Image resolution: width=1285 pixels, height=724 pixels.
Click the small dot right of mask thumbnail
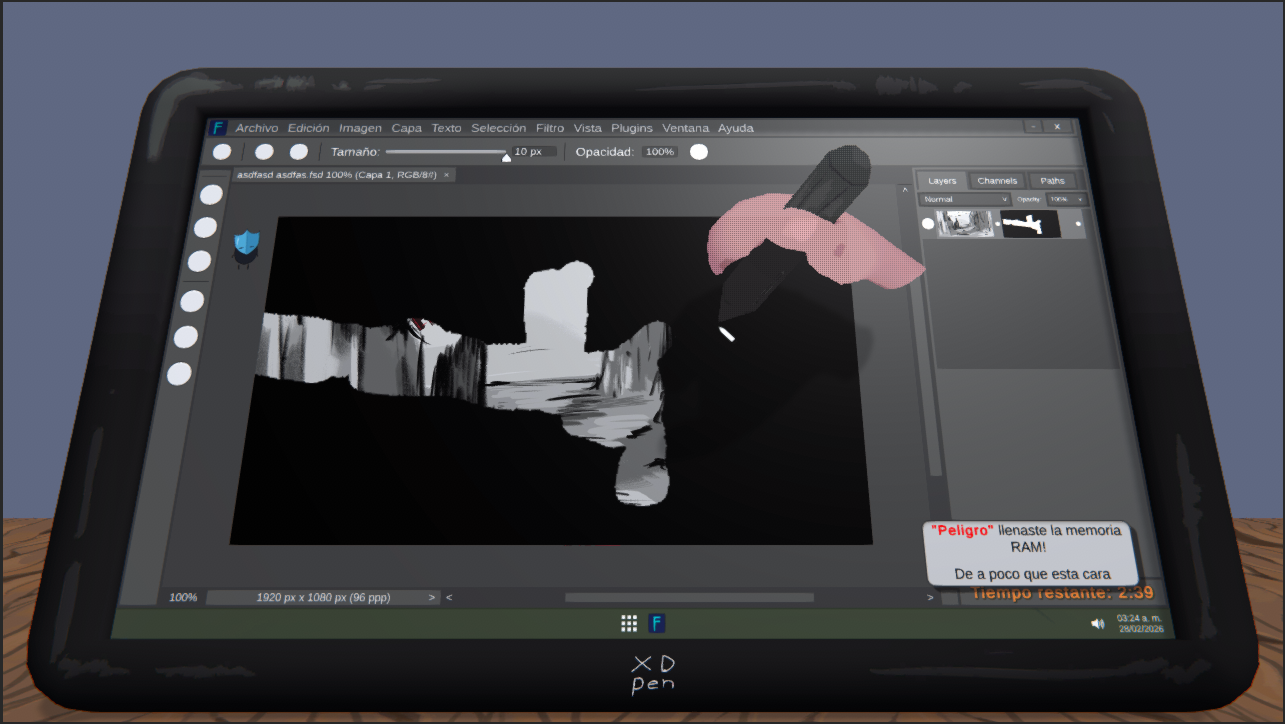1078,224
